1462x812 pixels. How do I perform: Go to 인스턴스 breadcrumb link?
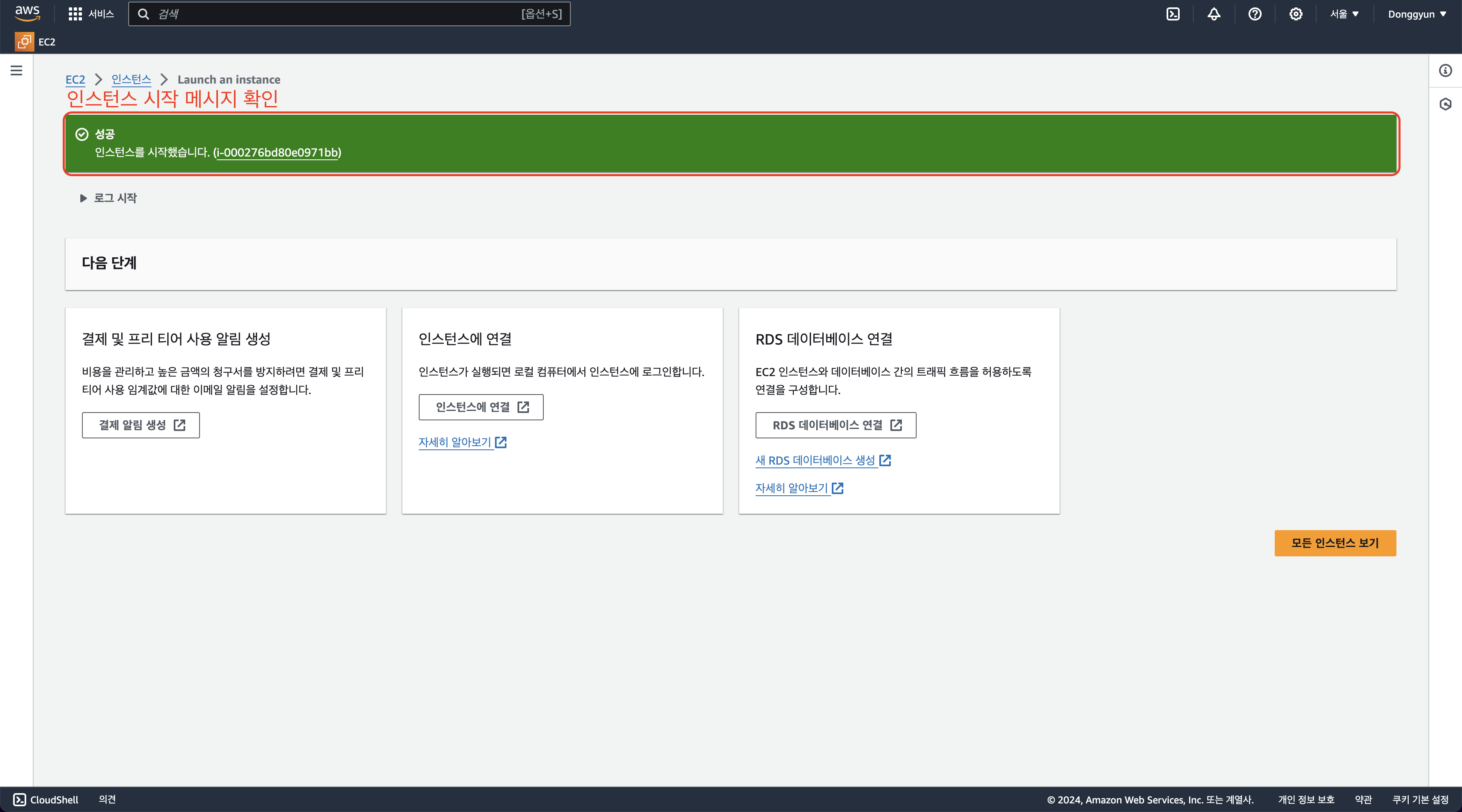(x=131, y=79)
